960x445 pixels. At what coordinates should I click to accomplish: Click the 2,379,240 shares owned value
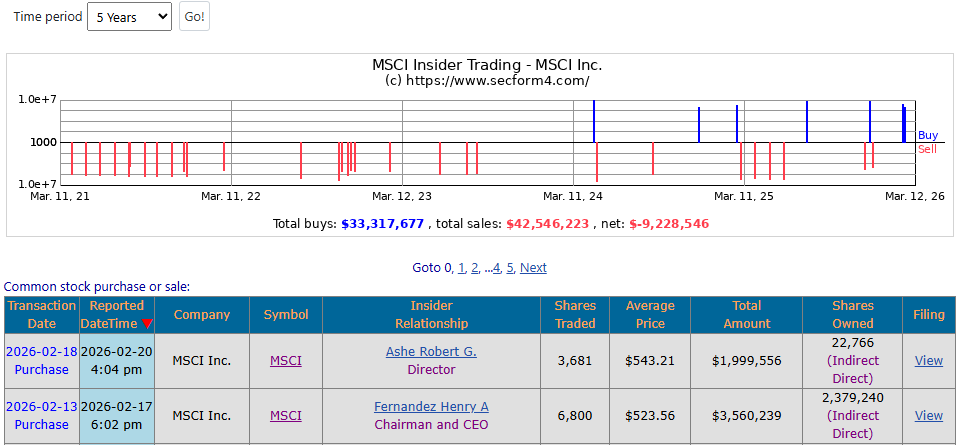(x=853, y=397)
